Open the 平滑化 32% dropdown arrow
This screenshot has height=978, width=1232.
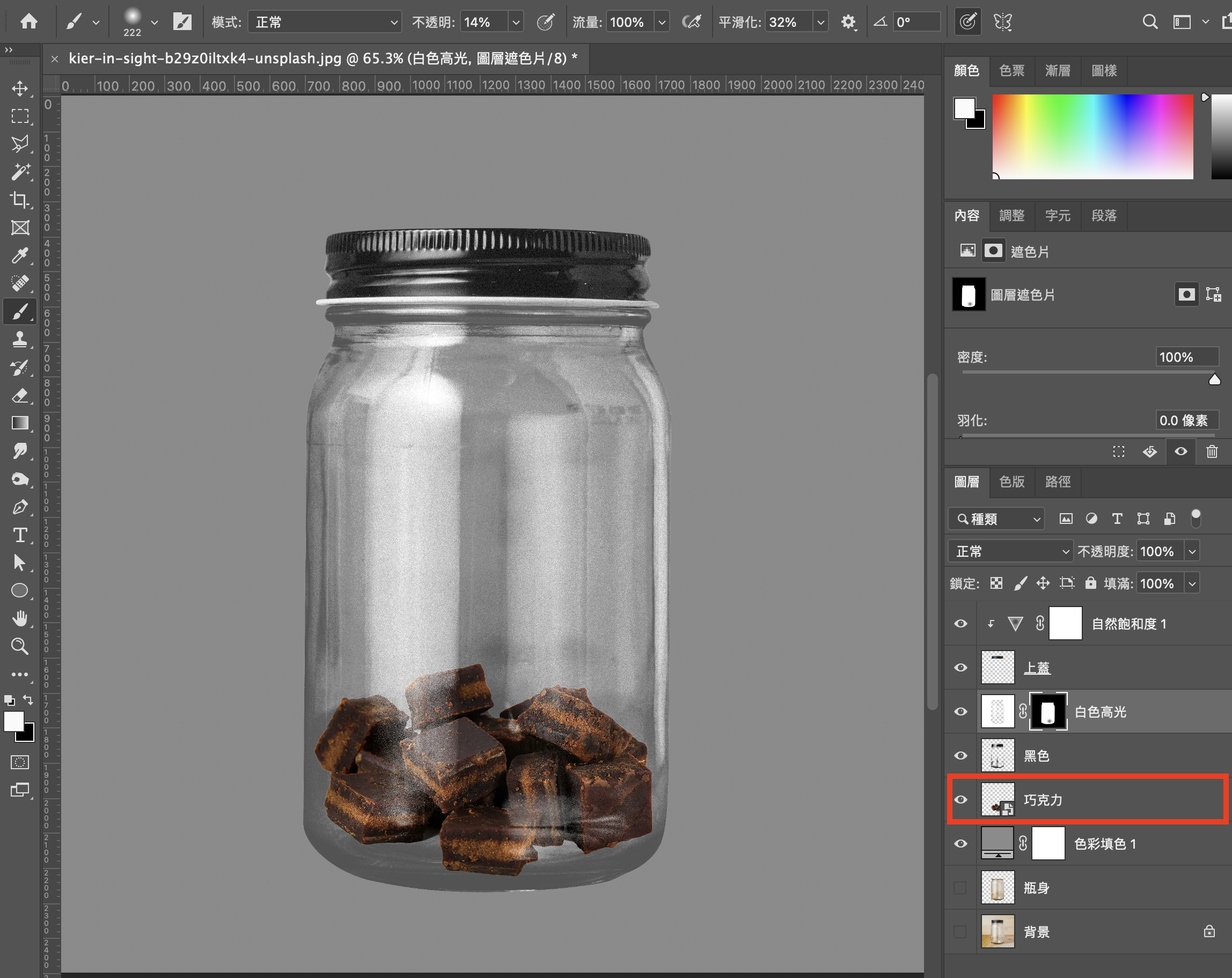pos(820,23)
